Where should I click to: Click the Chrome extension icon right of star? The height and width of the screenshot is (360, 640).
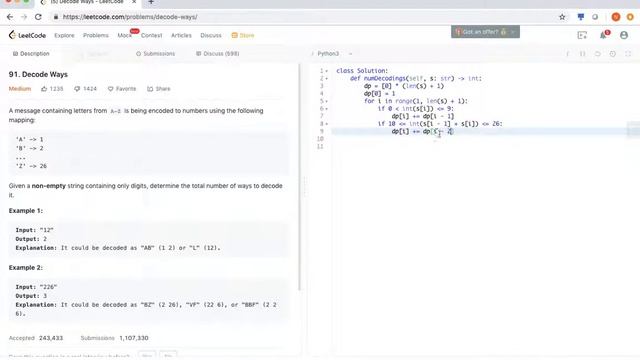click(581, 17)
